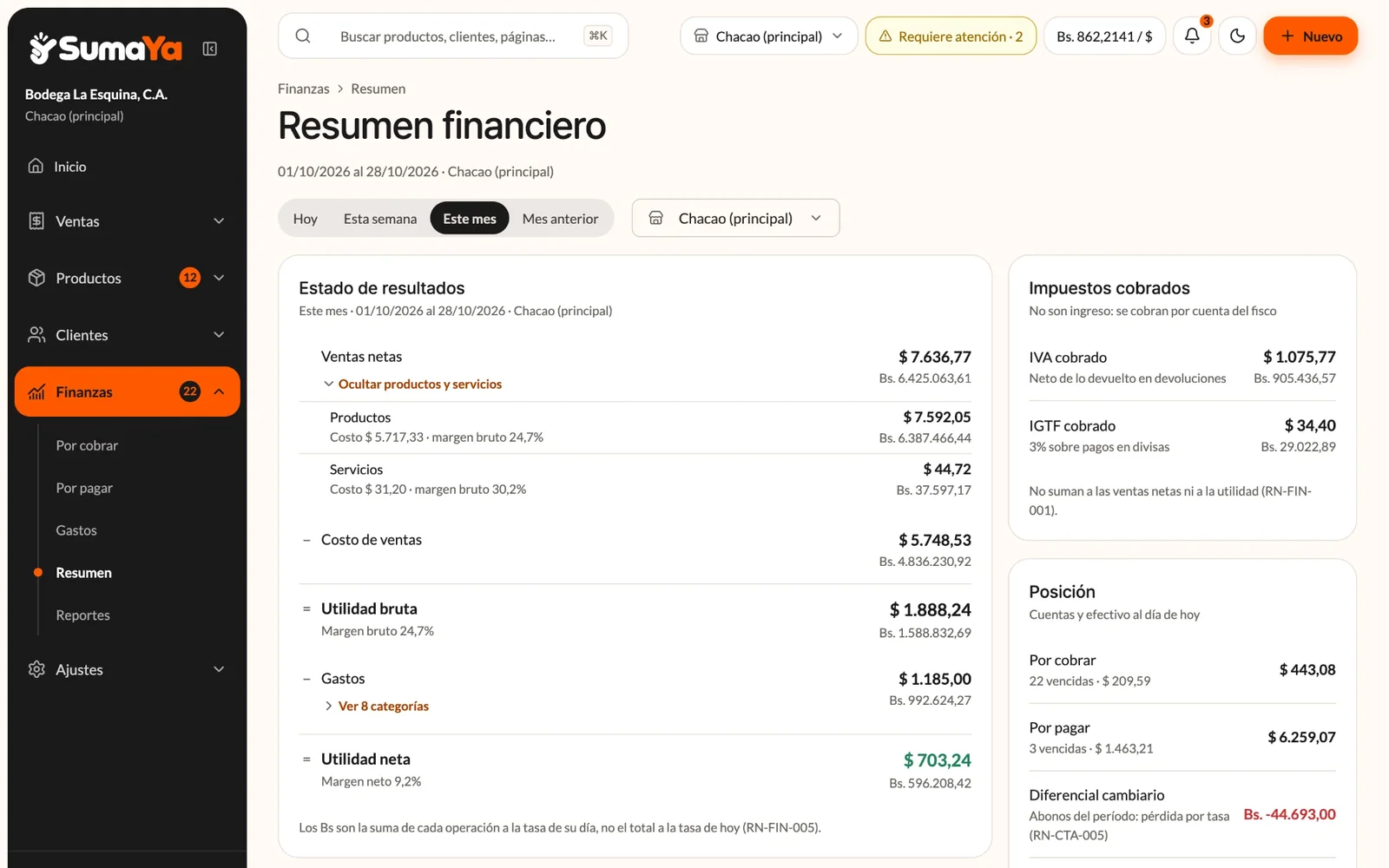Click the search magnifier icon

[303, 36]
